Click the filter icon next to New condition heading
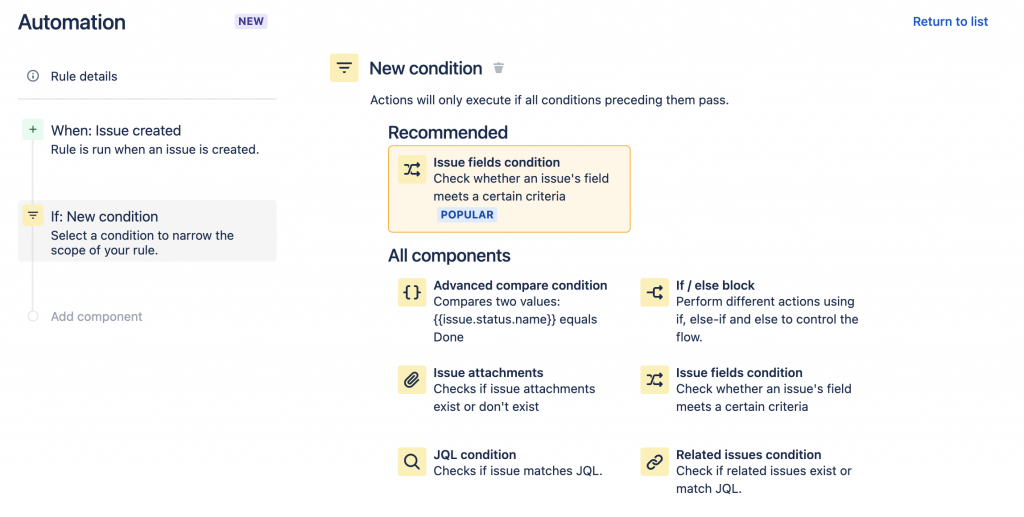 [344, 68]
